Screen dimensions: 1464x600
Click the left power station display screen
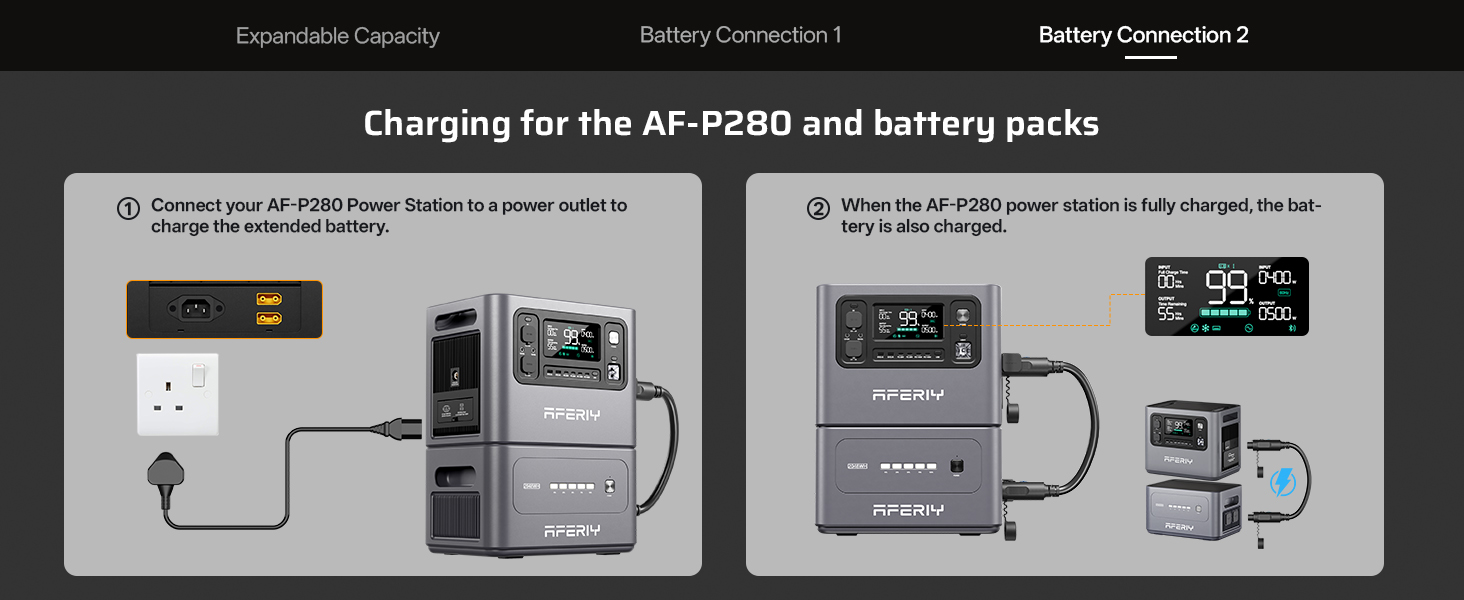[572, 340]
